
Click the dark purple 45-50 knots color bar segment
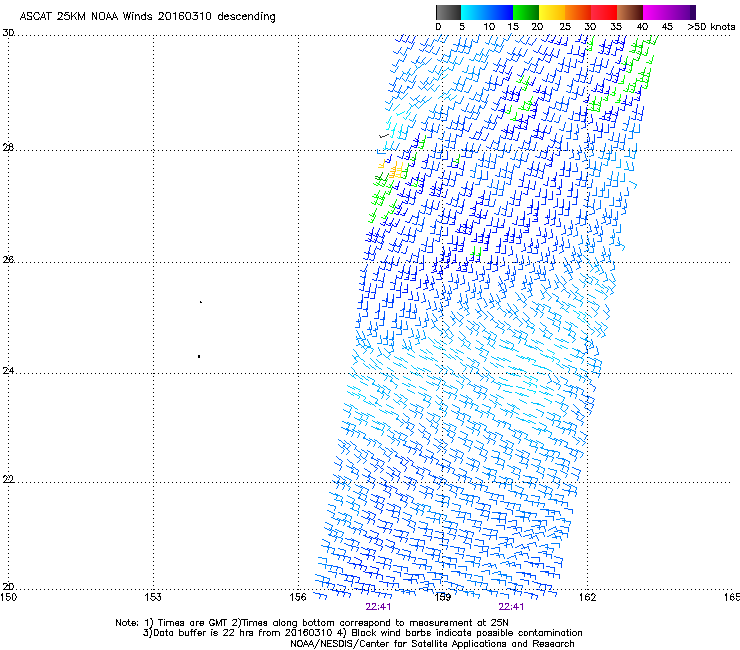pyautogui.click(x=682, y=12)
